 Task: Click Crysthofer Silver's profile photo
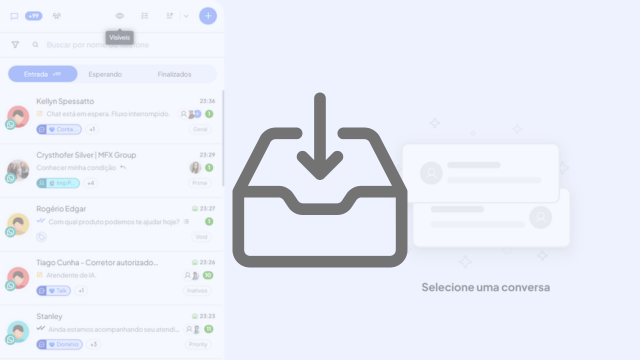tap(18, 170)
